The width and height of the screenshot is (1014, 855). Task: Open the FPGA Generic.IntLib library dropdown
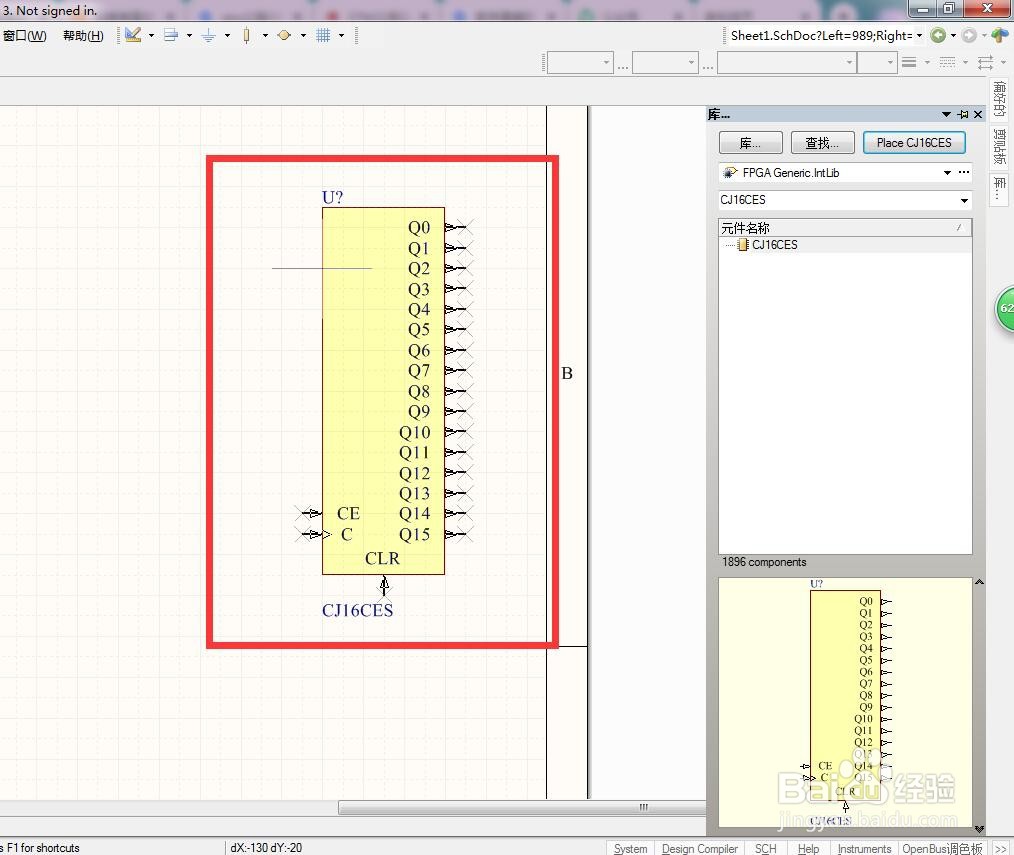947,173
